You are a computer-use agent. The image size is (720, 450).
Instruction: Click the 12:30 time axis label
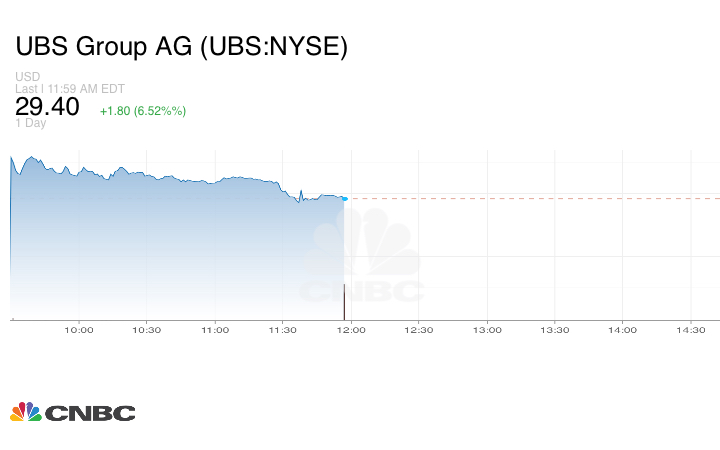click(x=419, y=330)
